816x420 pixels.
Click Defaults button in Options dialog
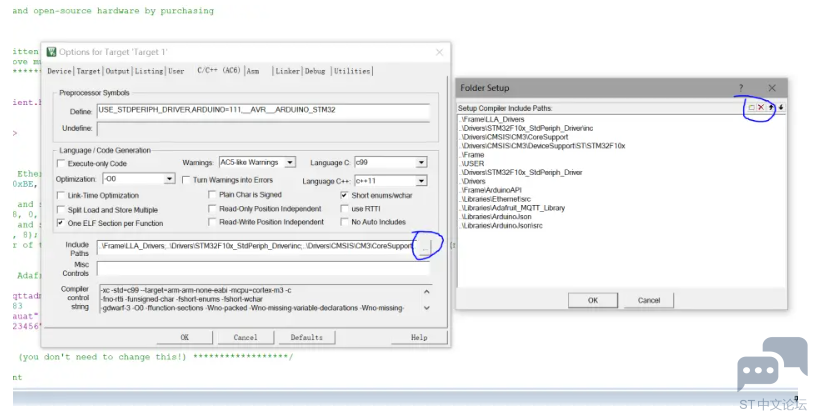coord(306,337)
